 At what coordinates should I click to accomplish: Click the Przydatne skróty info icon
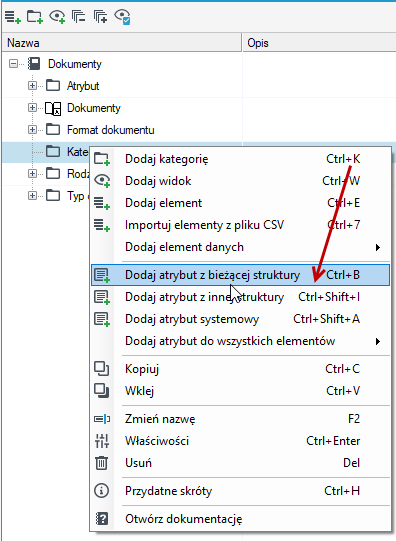coord(101,491)
